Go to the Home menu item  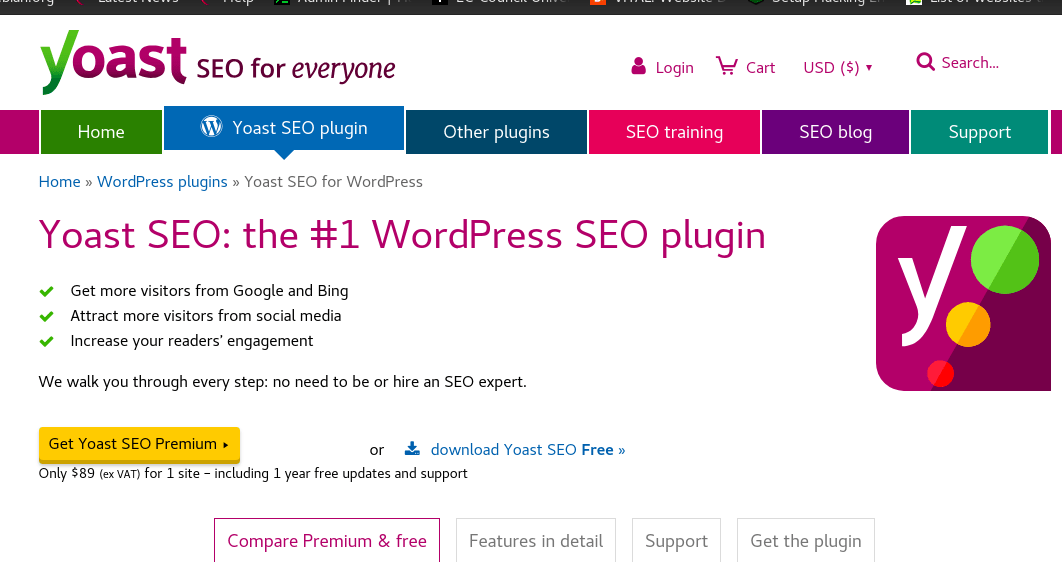[101, 132]
